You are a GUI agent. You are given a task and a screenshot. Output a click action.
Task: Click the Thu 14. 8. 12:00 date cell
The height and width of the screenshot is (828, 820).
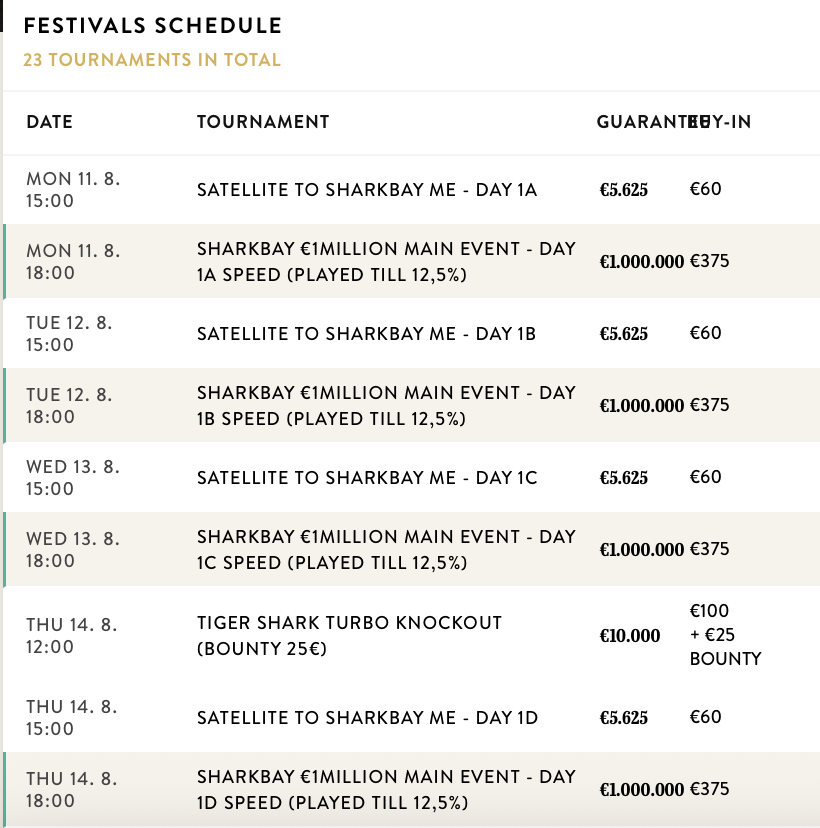coord(71,636)
